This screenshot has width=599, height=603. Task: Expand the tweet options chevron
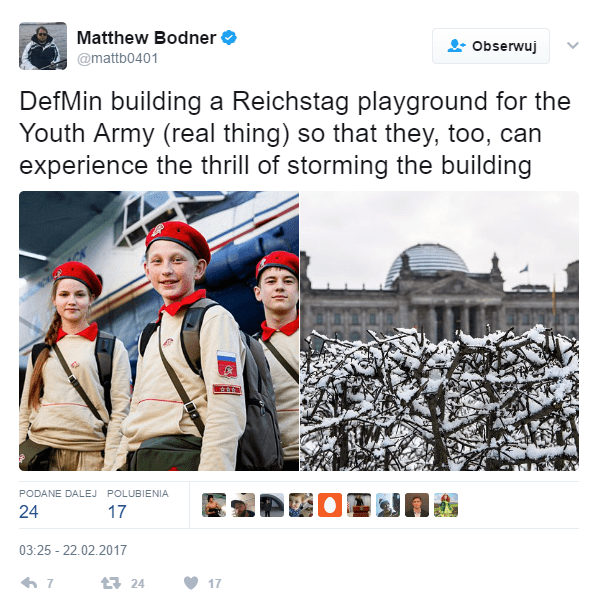click(x=572, y=45)
